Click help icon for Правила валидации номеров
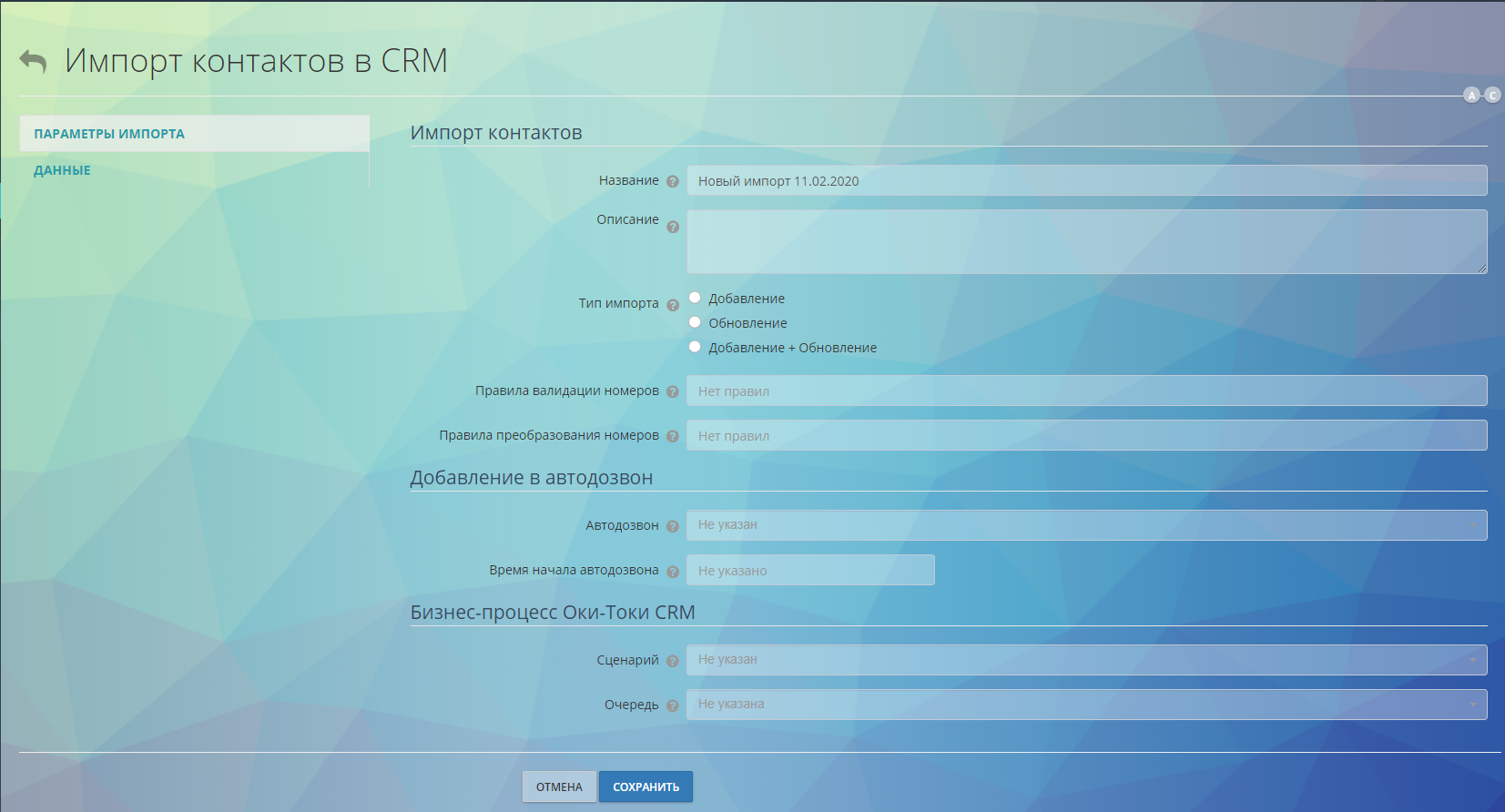Viewport: 1505px width, 812px height. 673,391
